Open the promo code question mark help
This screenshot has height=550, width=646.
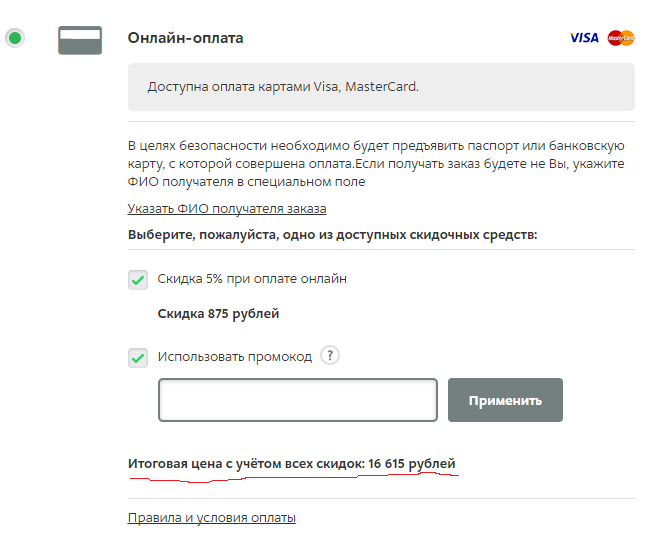330,355
